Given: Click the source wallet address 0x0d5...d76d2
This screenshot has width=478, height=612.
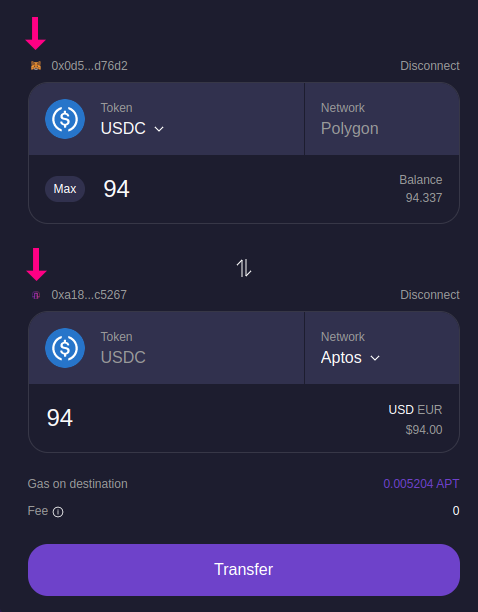Looking at the screenshot, I should [x=89, y=66].
